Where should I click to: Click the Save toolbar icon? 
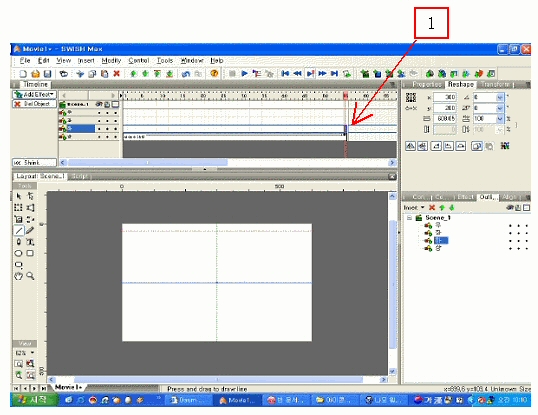point(47,74)
